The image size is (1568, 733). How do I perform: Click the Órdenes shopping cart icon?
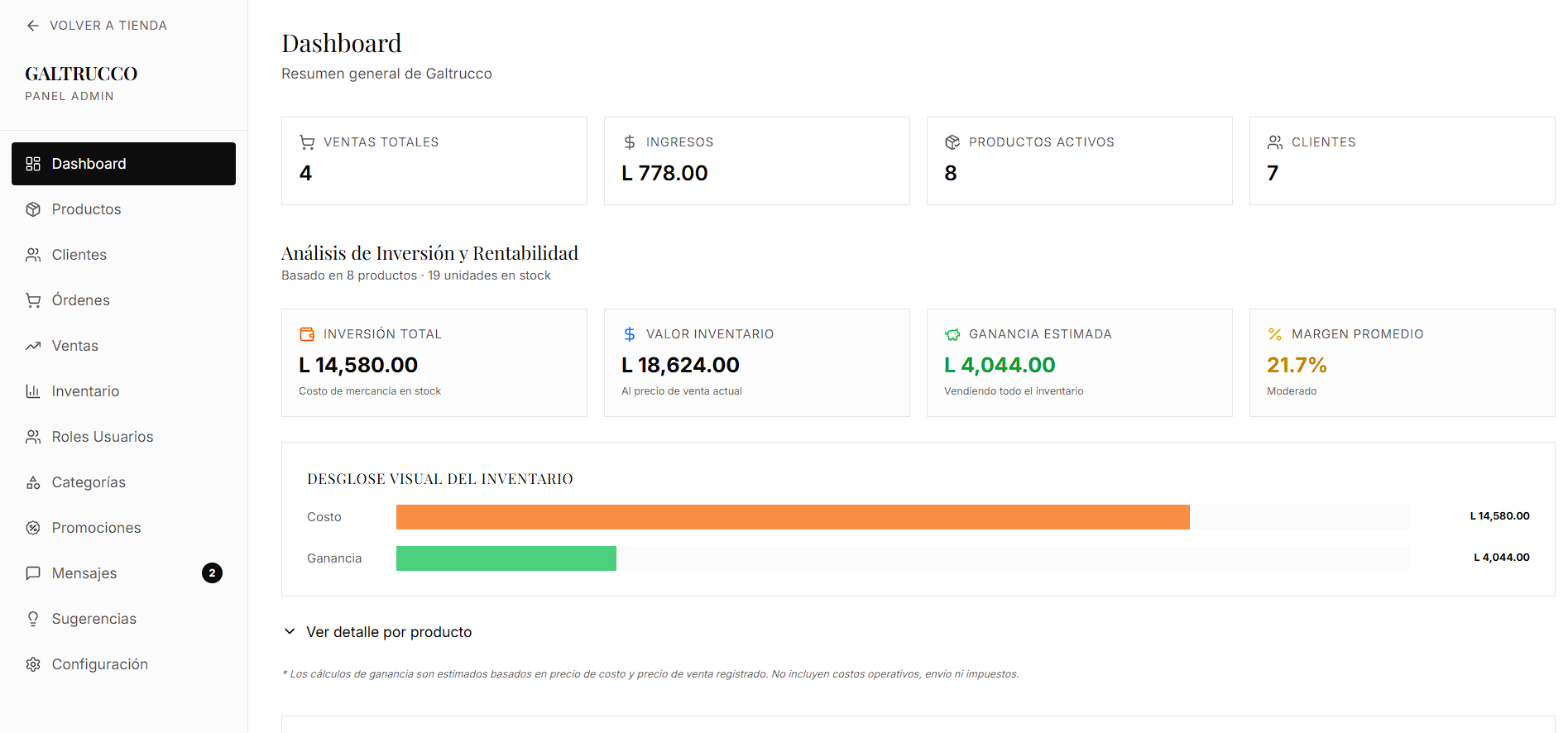tap(33, 300)
